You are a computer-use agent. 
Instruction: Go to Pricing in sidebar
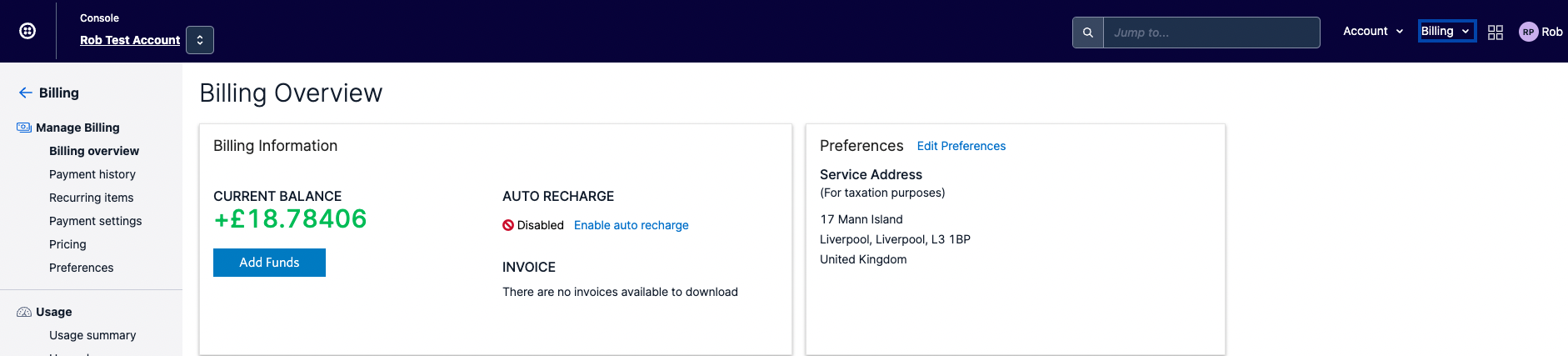tap(67, 244)
